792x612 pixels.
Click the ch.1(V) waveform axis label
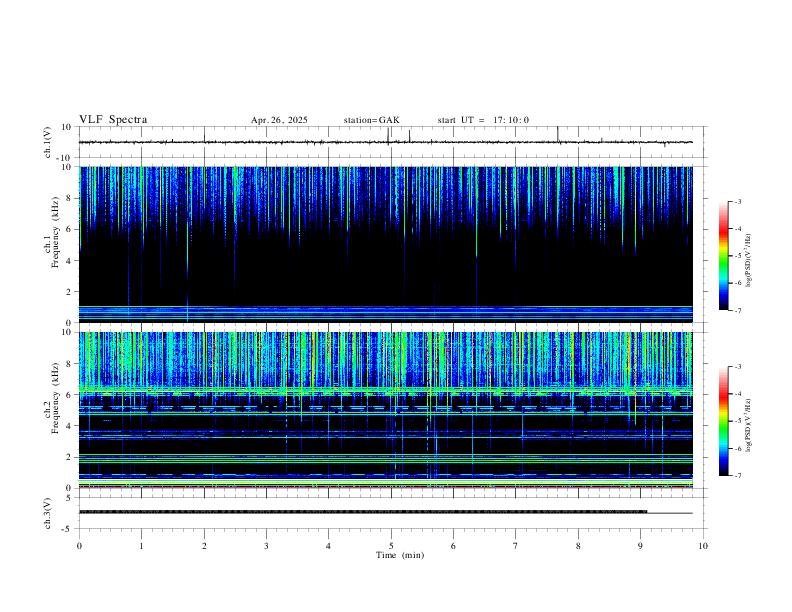[x=48, y=142]
